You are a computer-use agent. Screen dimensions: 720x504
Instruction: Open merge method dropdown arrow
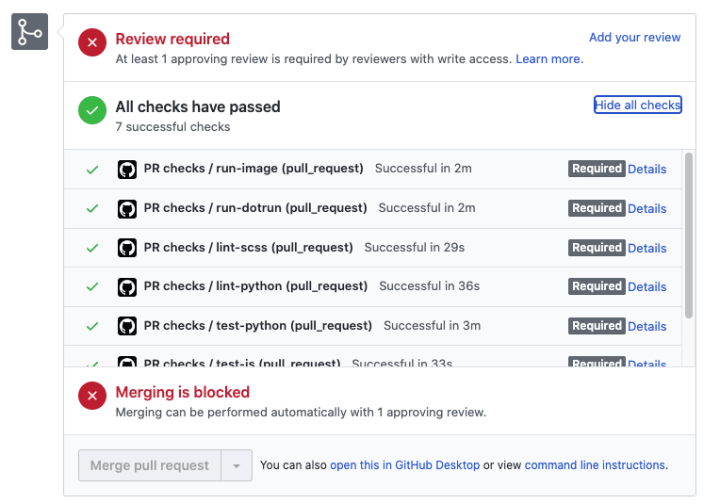pos(237,465)
